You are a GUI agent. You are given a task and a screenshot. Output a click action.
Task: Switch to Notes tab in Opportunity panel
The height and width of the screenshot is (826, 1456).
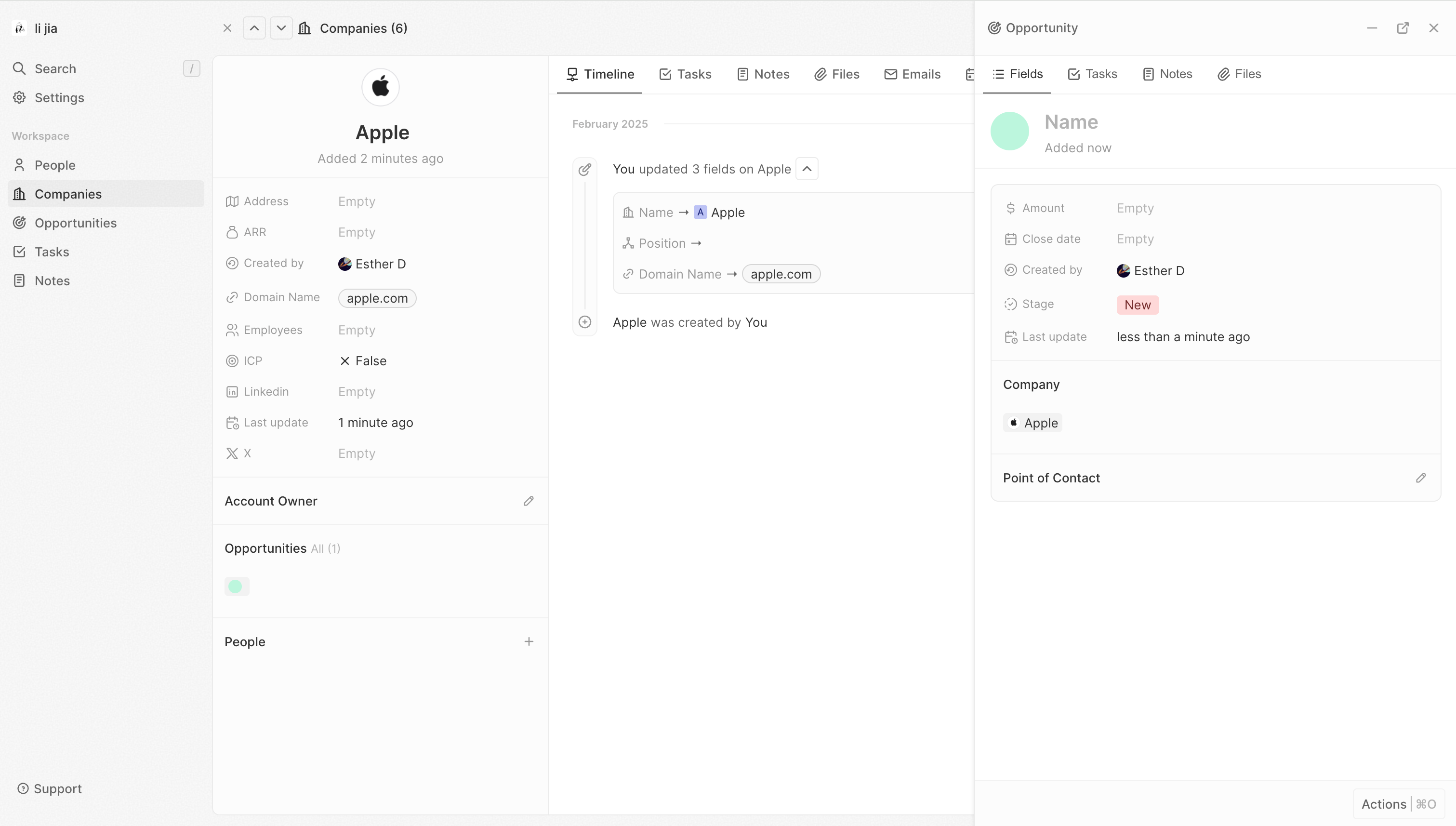point(1167,74)
